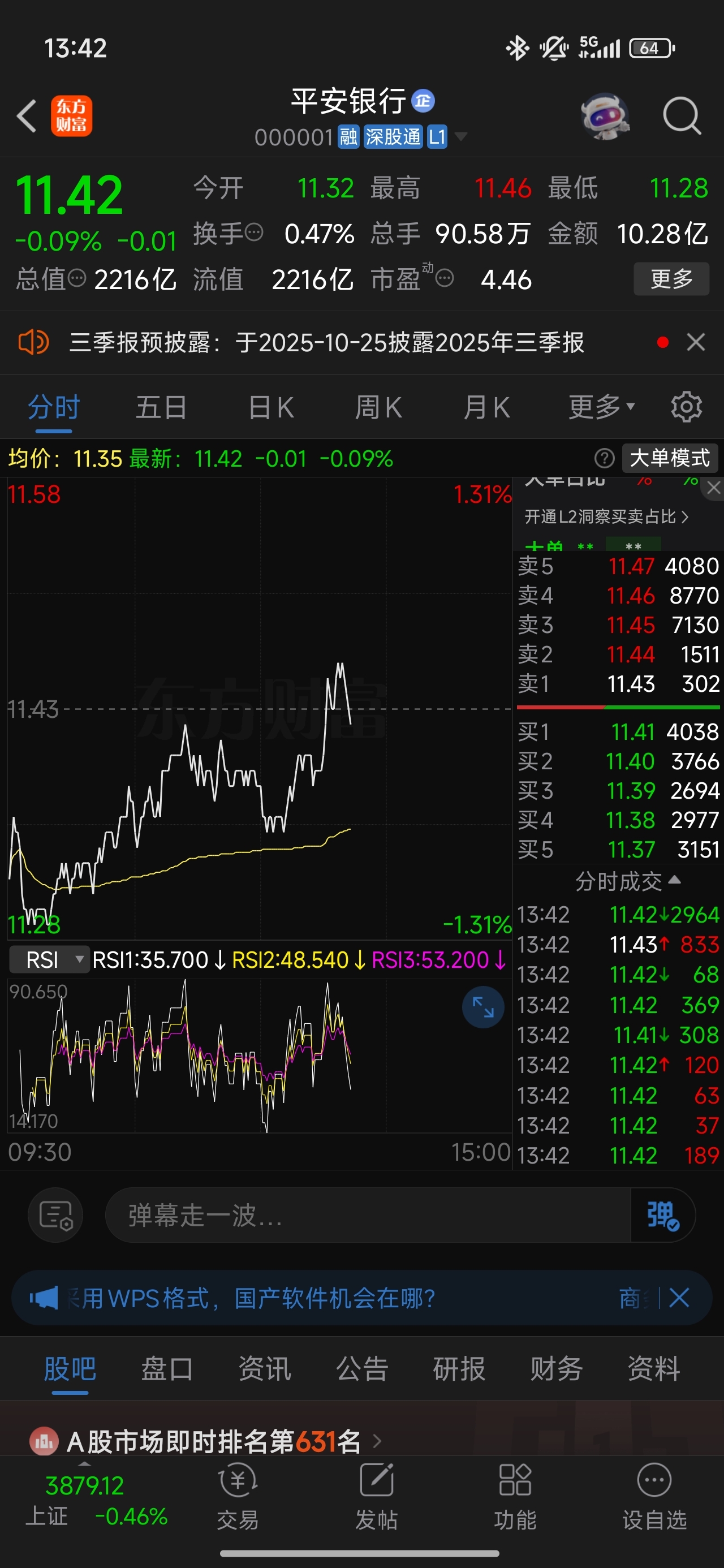The height and width of the screenshot is (1568, 724).
Task: Expand the 更多 chart period dropdown
Action: [602, 407]
